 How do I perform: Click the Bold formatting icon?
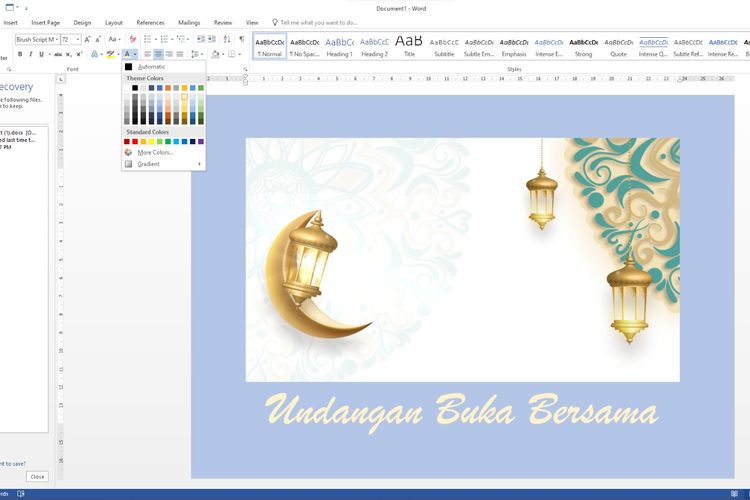click(x=19, y=54)
